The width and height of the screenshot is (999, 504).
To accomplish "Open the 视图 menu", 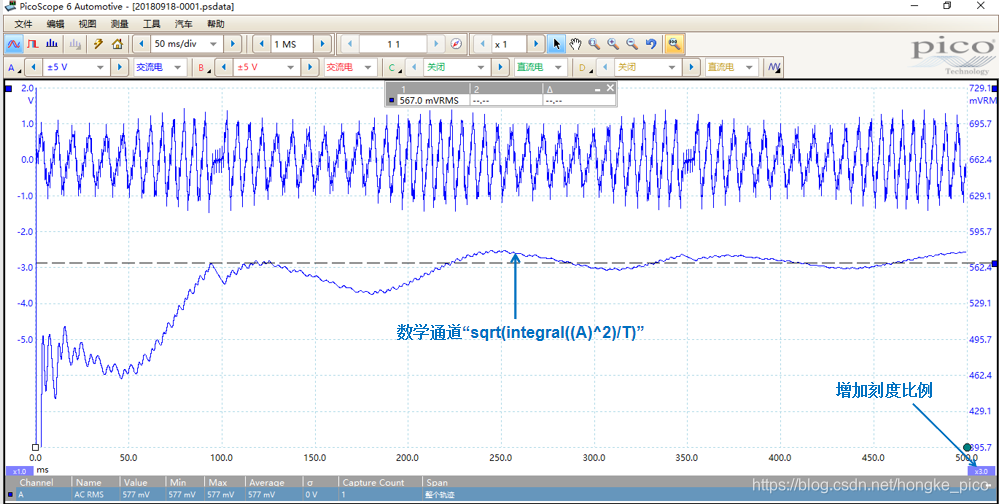I will (87, 24).
